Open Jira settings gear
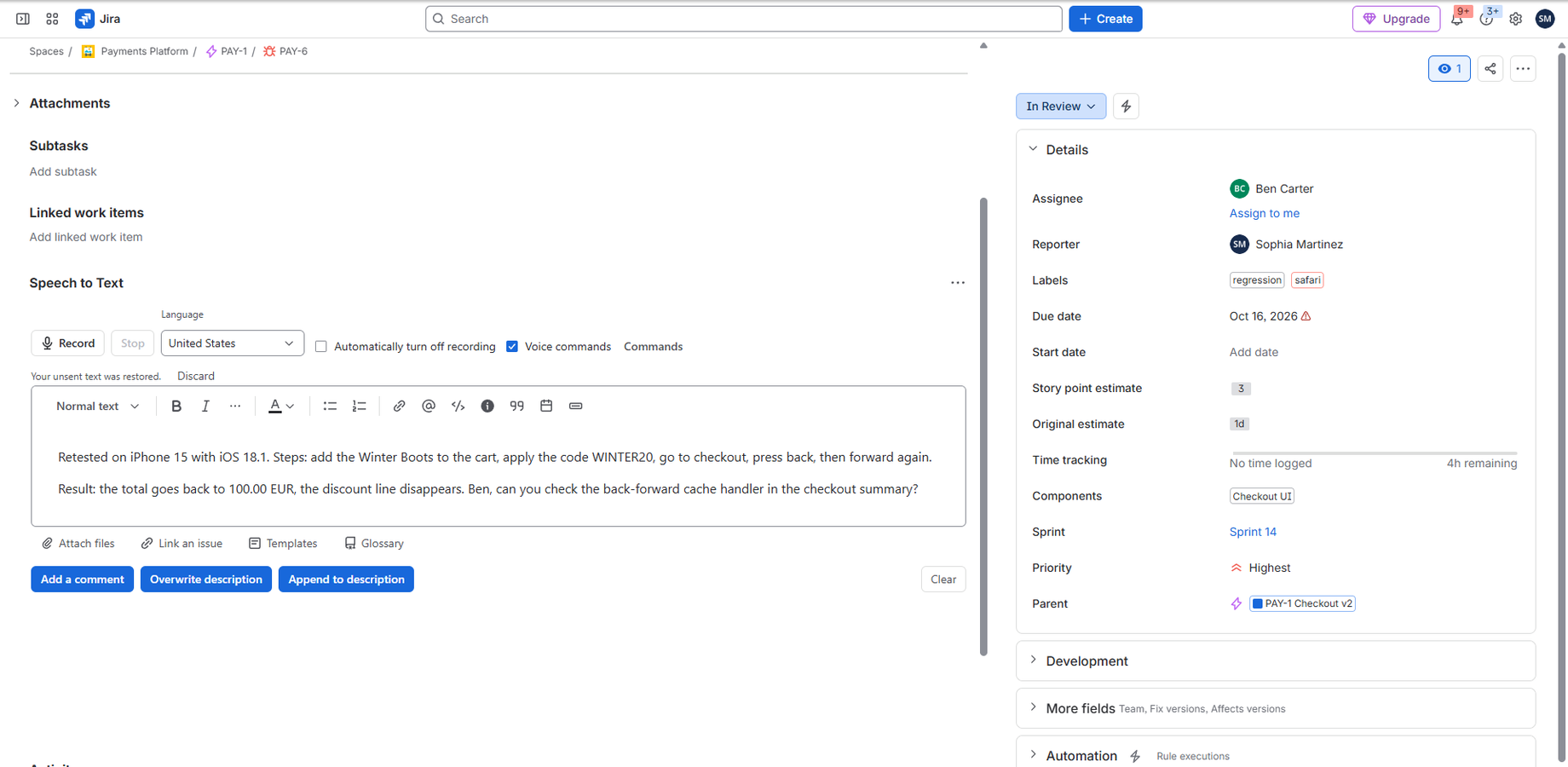The height and width of the screenshot is (767, 1568). [x=1515, y=19]
